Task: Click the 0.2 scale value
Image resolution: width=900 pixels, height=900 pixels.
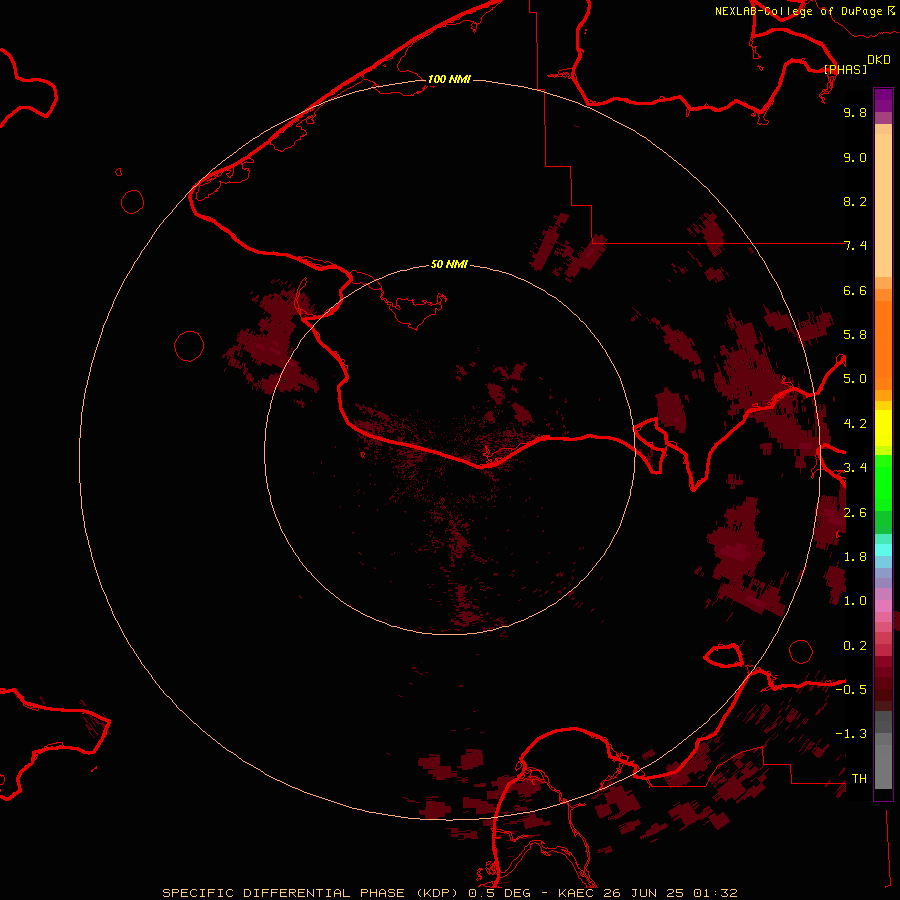Action: (x=855, y=646)
